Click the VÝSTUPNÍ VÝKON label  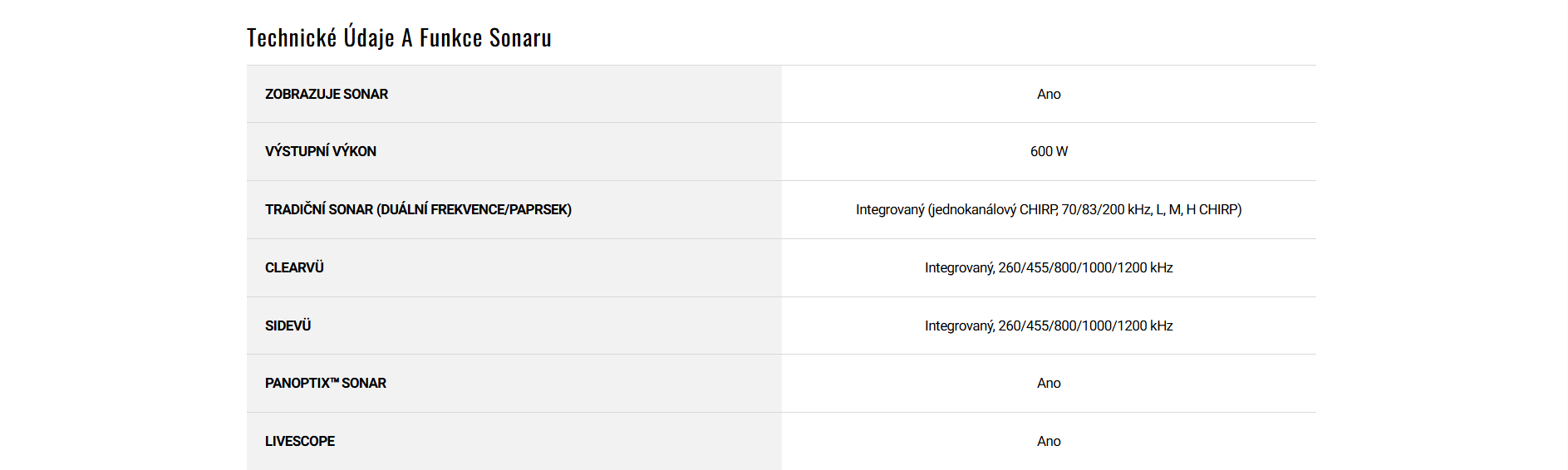pos(321,152)
